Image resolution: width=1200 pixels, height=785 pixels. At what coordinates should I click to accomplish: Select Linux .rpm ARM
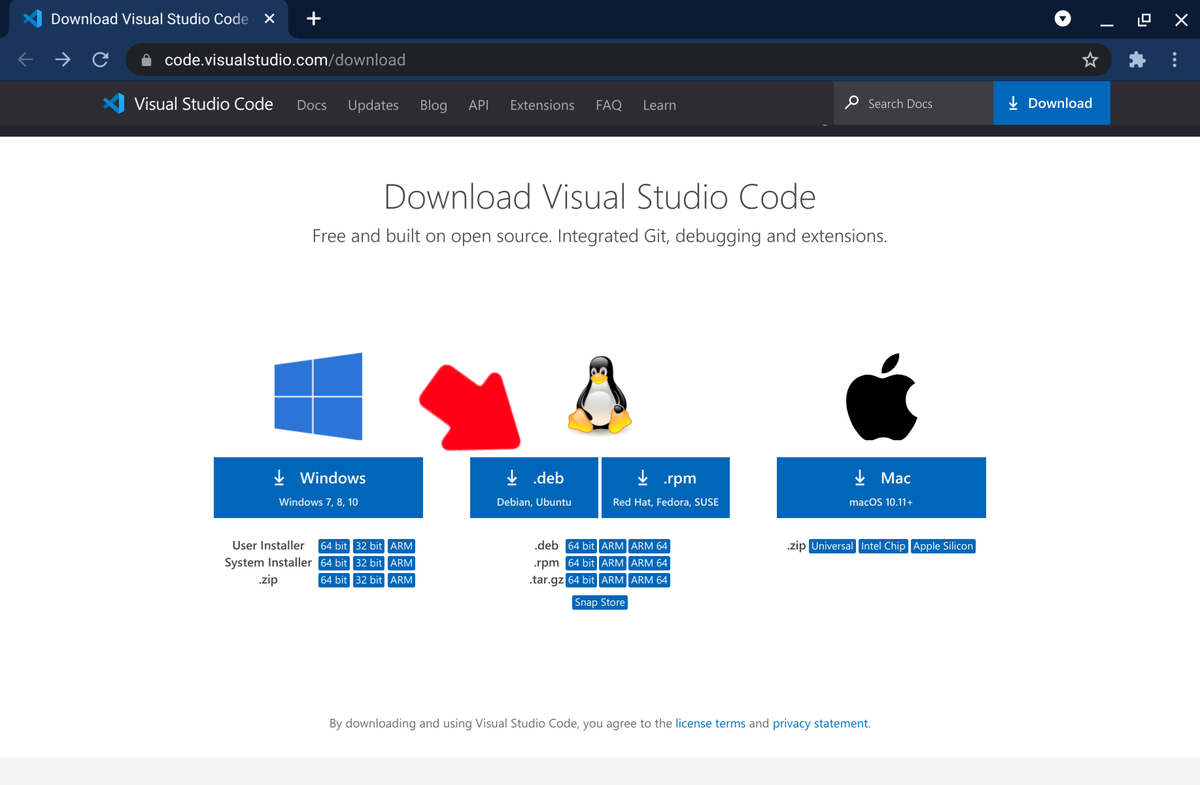click(x=613, y=563)
